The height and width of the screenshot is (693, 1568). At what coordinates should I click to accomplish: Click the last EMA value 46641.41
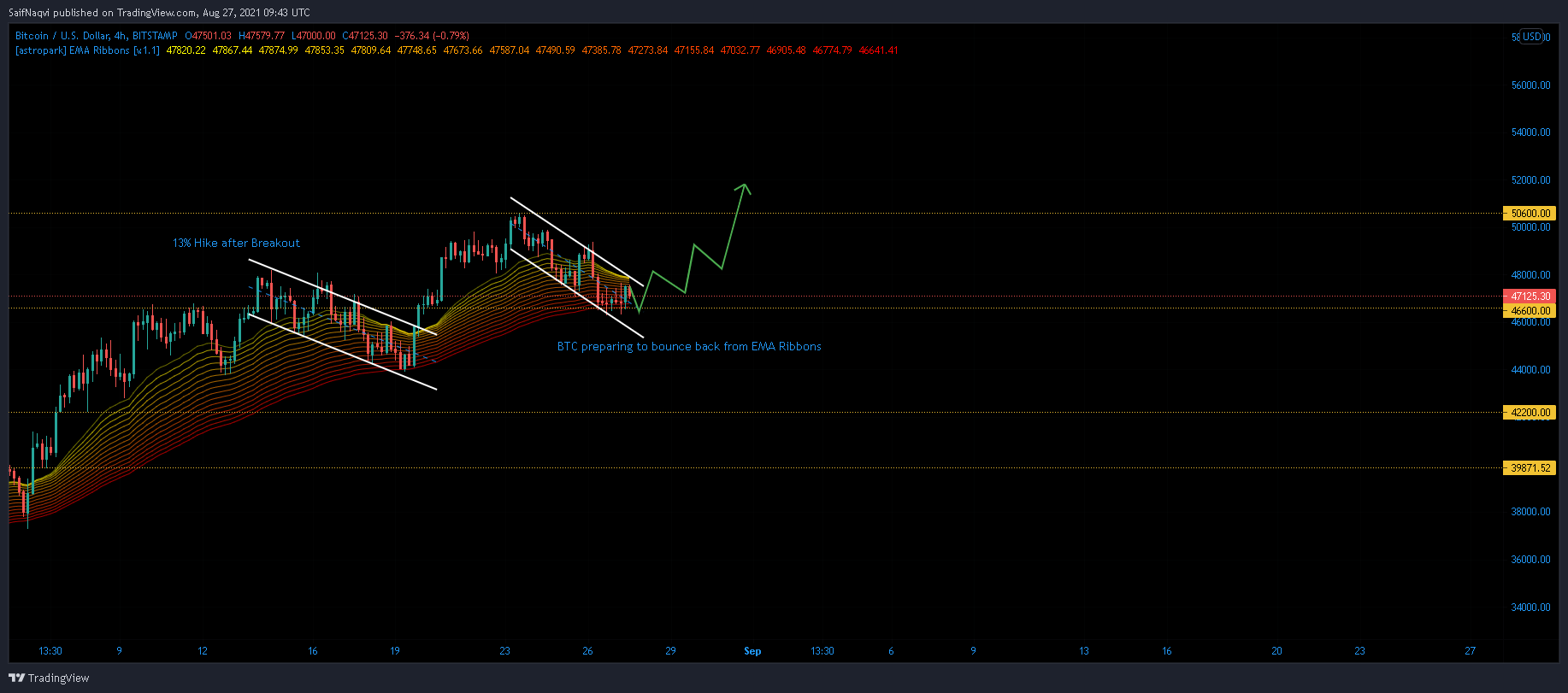878,50
